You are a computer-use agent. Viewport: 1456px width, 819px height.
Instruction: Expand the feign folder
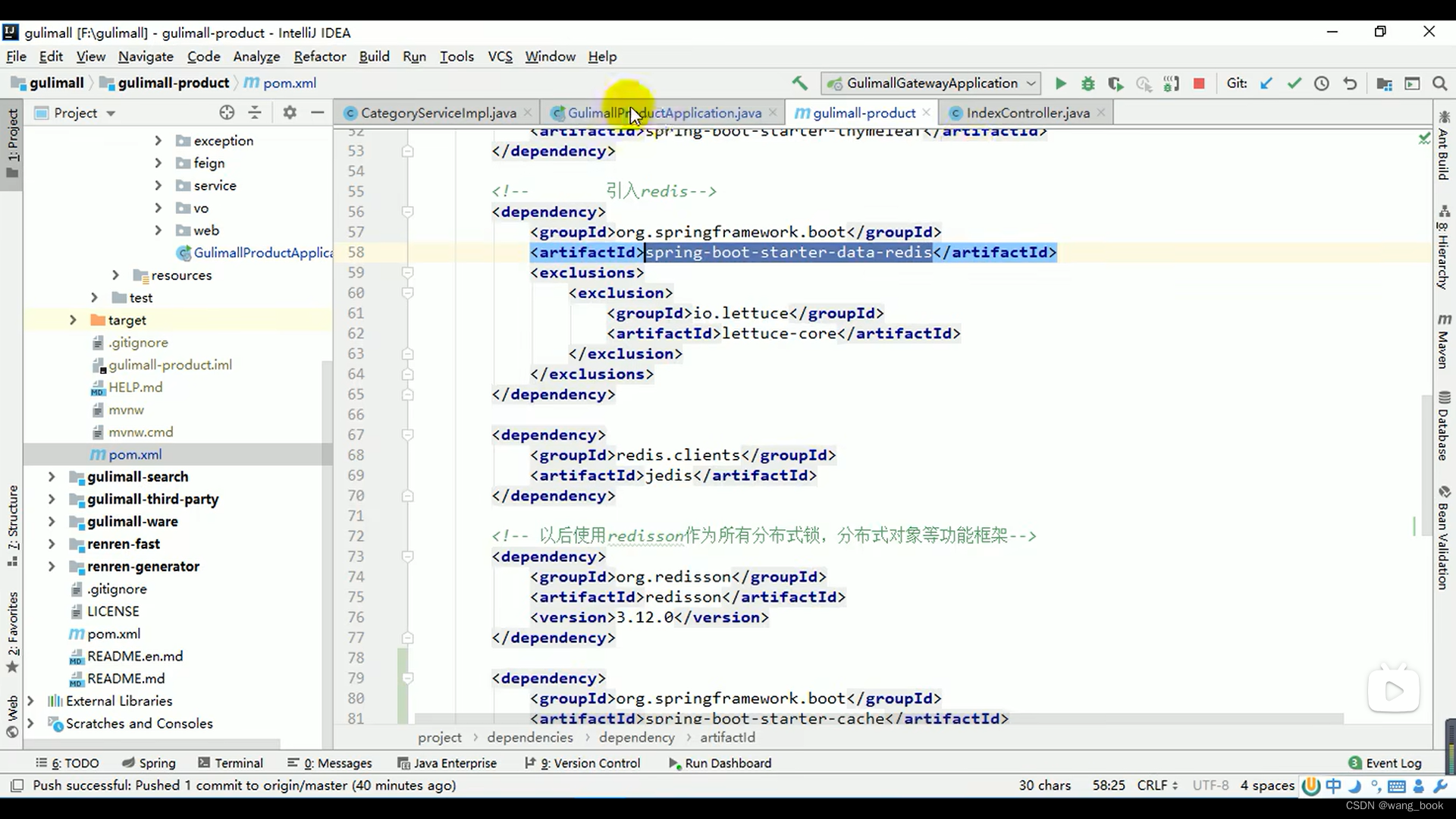(158, 163)
